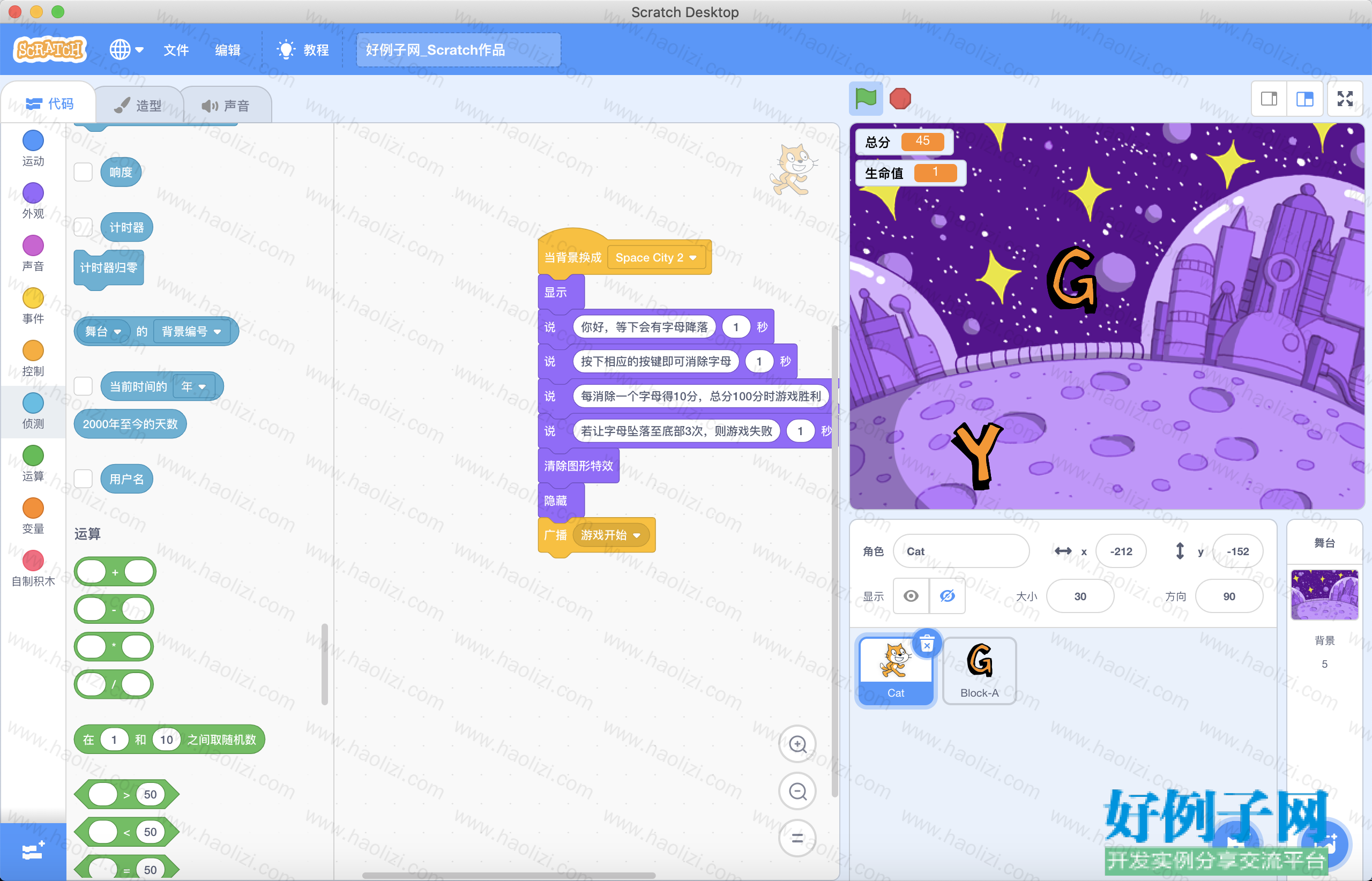
Task: Edit the project title field
Action: pos(458,50)
